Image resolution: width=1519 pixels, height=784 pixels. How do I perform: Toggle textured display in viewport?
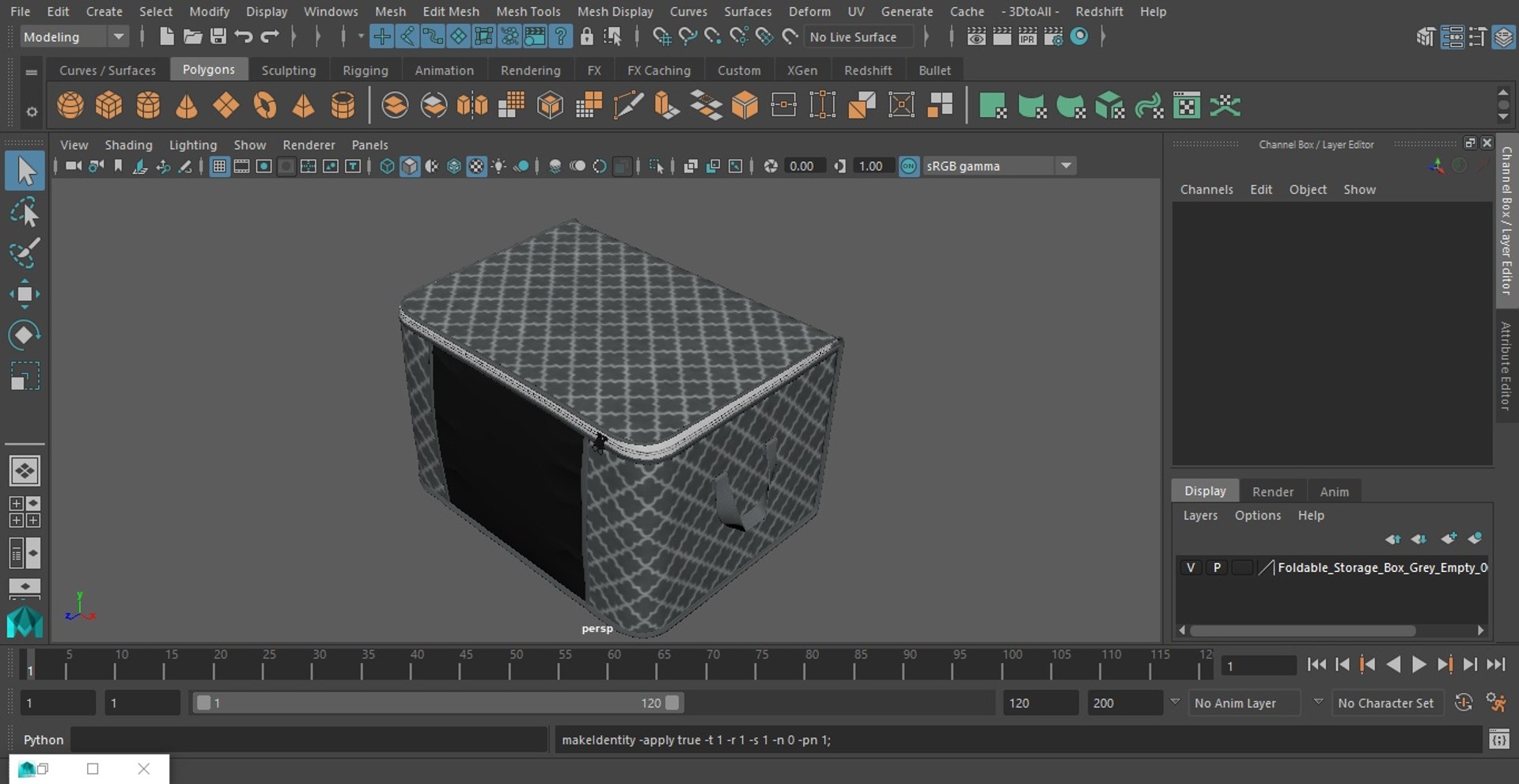point(476,166)
